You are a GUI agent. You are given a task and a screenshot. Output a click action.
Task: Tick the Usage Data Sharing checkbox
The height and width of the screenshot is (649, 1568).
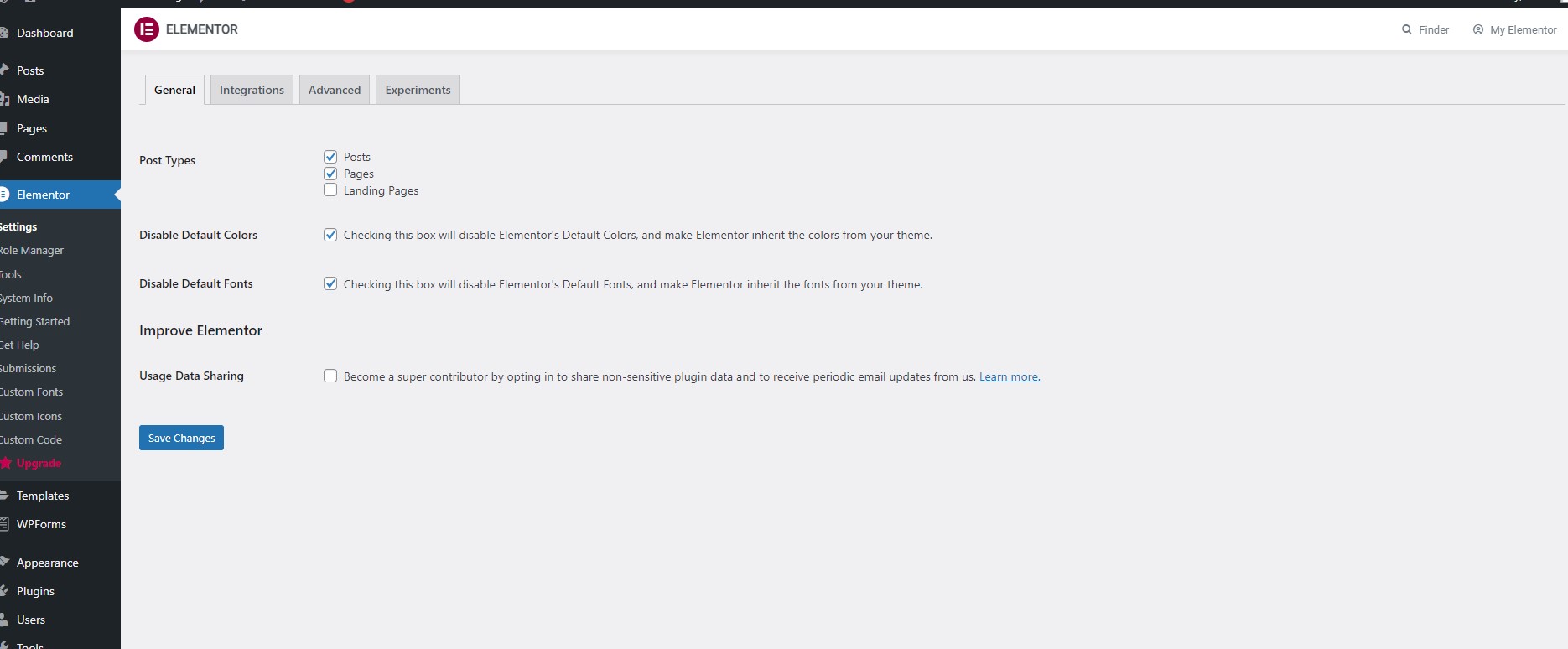click(330, 376)
